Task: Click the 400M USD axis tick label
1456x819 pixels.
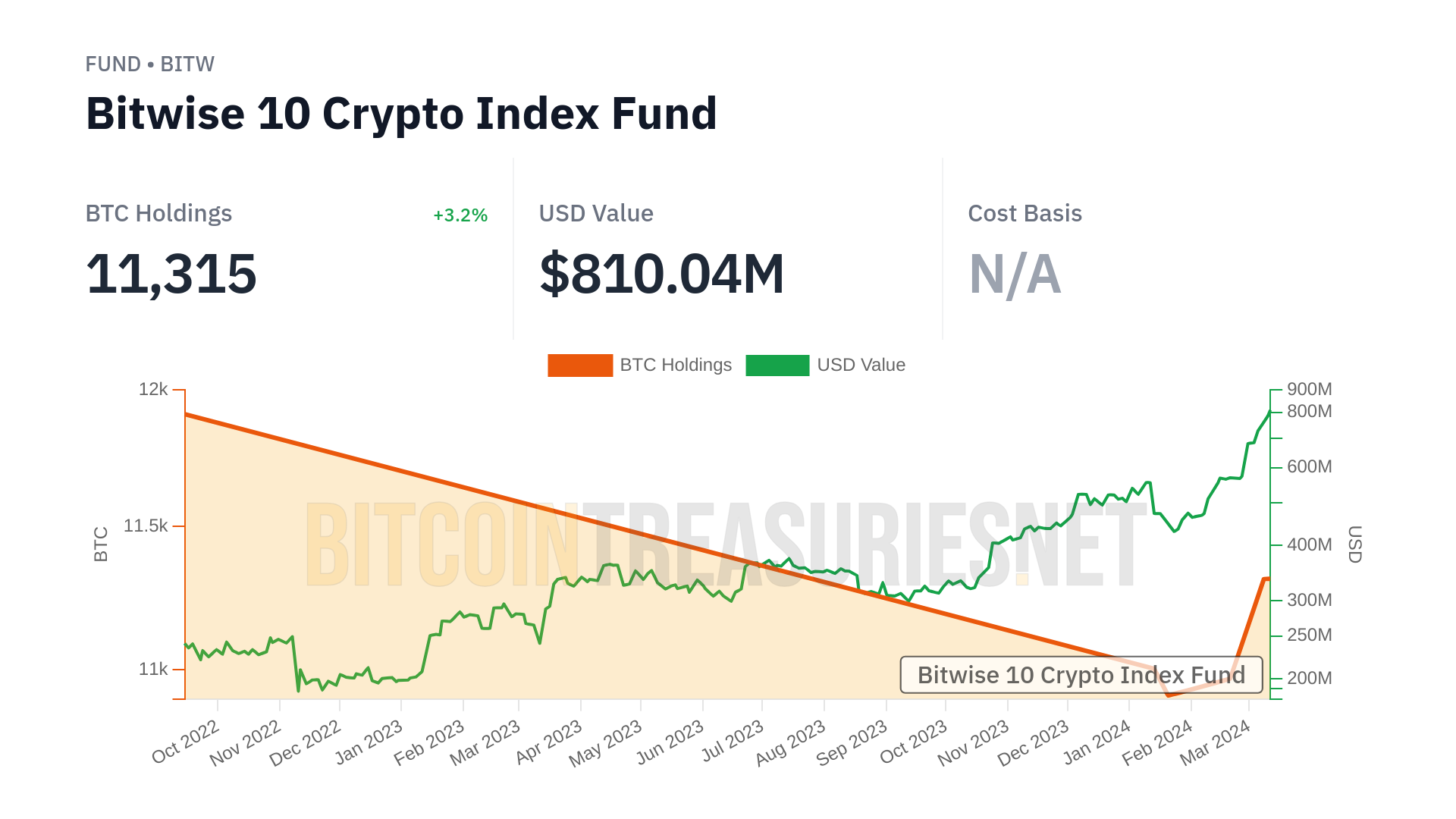Action: pos(1309,544)
